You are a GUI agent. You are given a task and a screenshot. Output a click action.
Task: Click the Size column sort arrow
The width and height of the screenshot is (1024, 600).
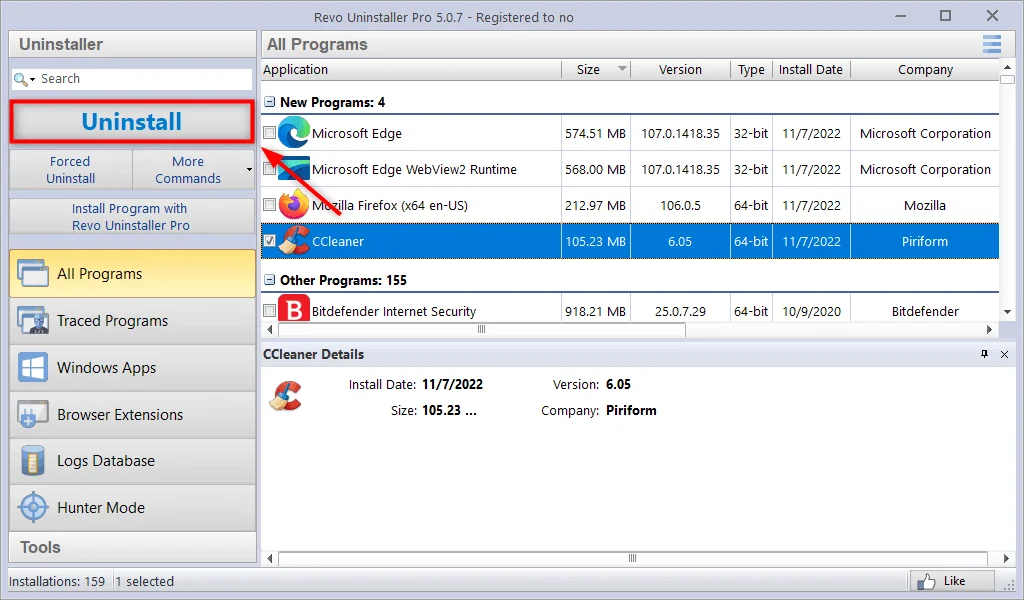pyautogui.click(x=622, y=69)
